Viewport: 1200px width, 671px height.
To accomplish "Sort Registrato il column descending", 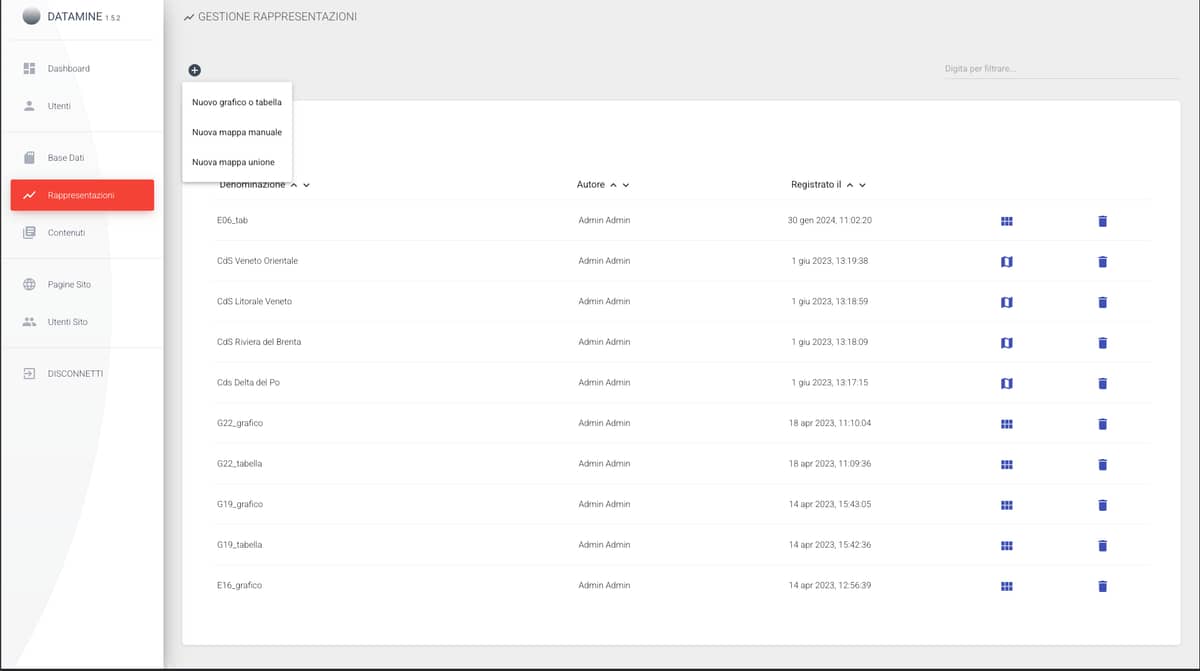I will pos(863,185).
